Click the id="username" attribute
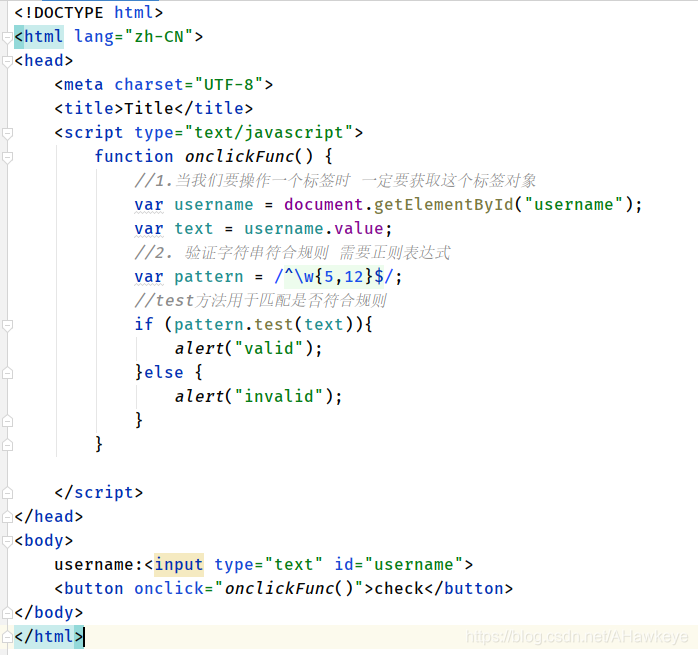Screen dimensions: 698x655 (x=399, y=565)
